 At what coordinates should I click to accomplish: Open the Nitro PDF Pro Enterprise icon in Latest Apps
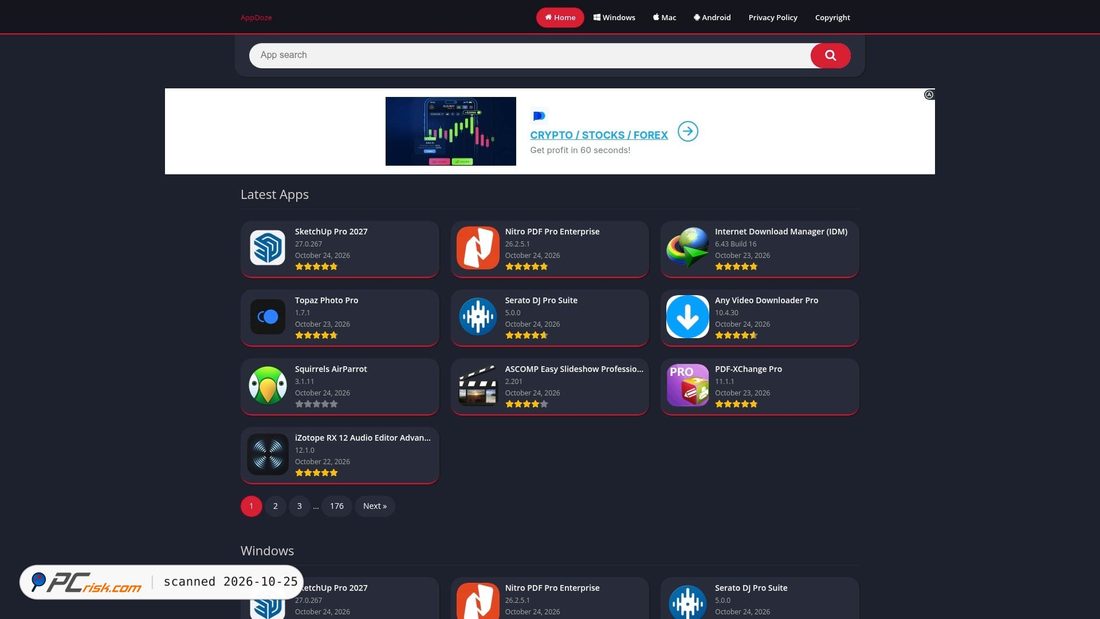coord(478,248)
